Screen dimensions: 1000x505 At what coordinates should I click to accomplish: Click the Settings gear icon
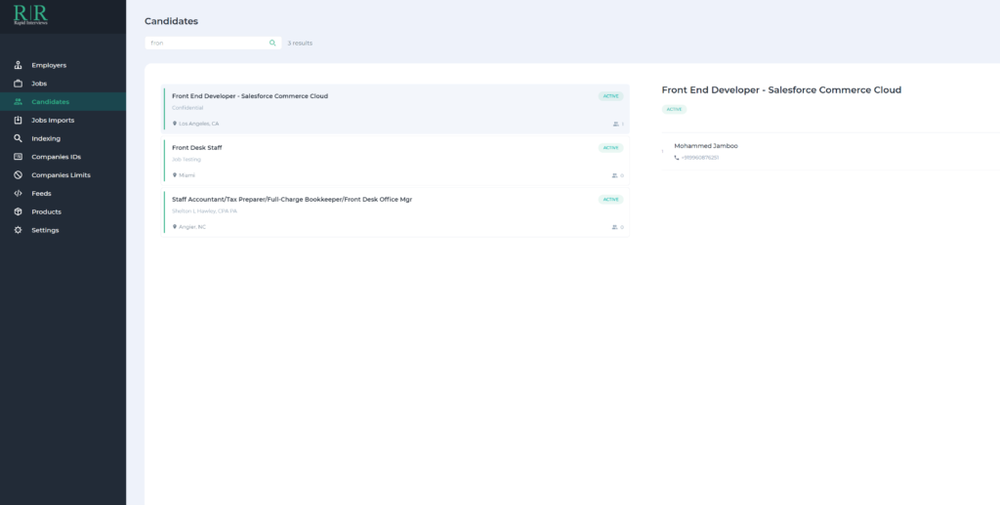(x=18, y=230)
